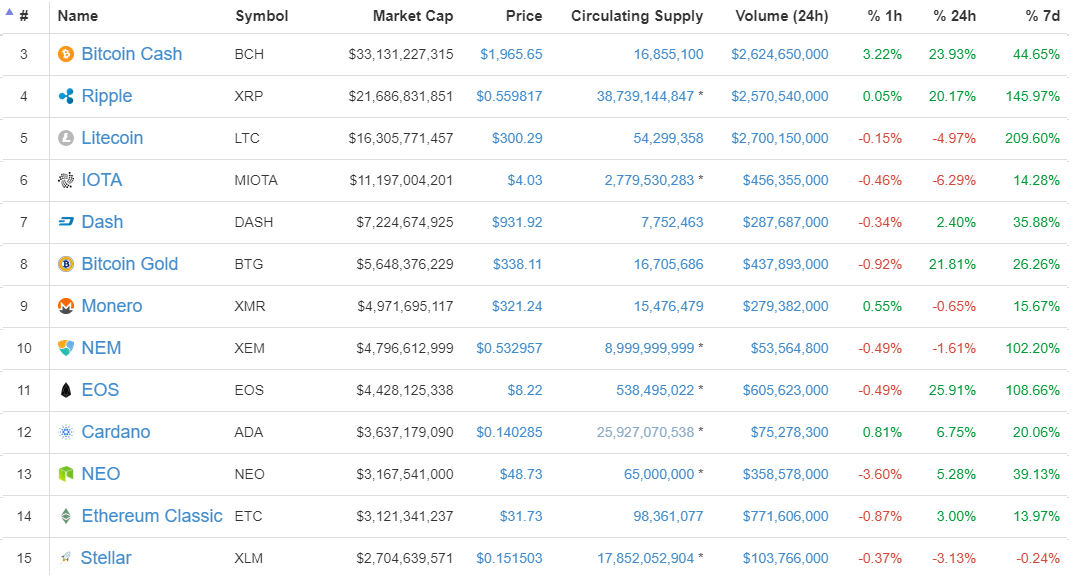Click the Dash logo icon
The height and width of the screenshot is (578, 1077).
66,222
